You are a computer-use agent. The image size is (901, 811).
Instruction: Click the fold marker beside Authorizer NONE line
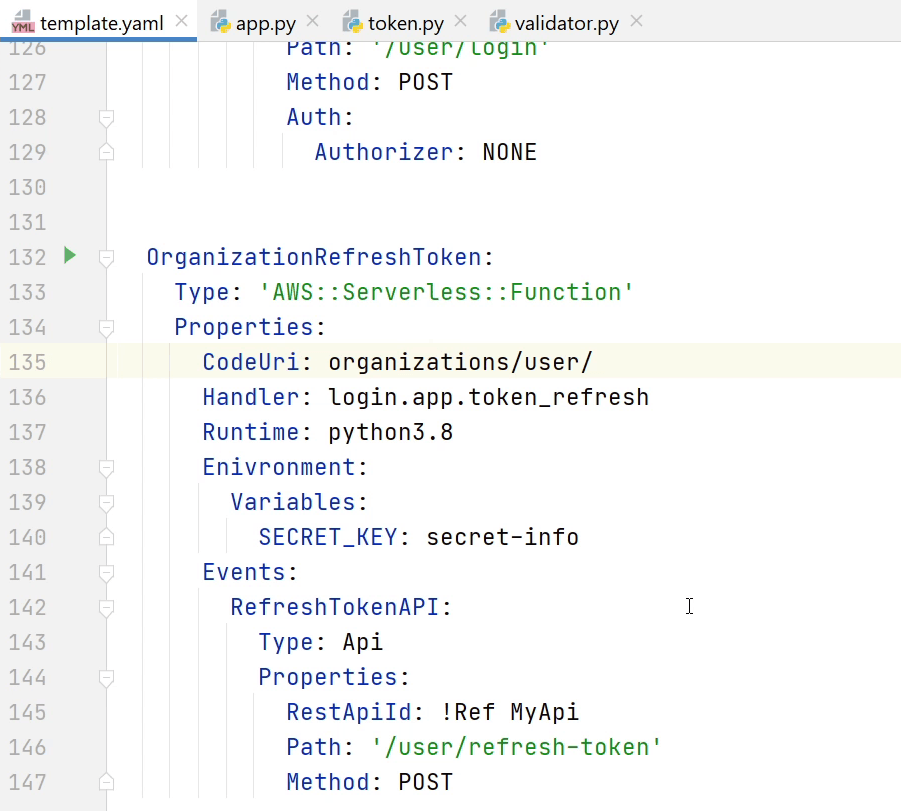point(106,152)
